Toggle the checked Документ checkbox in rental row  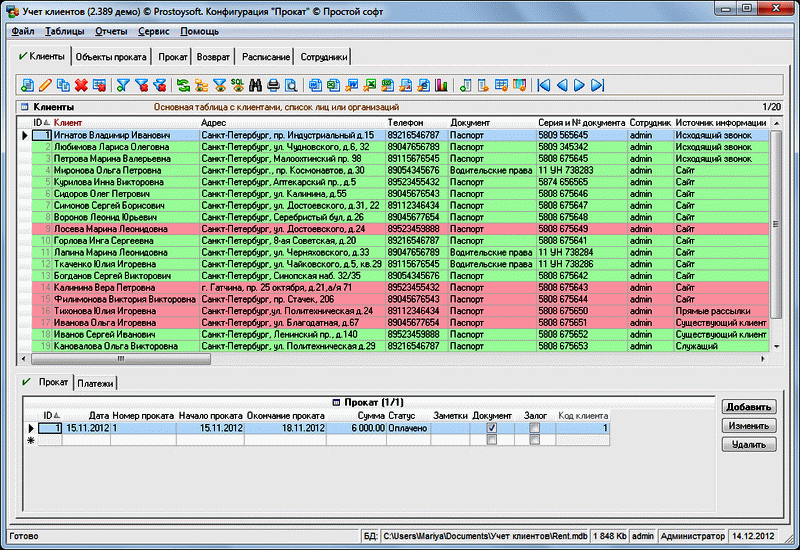tap(490, 428)
